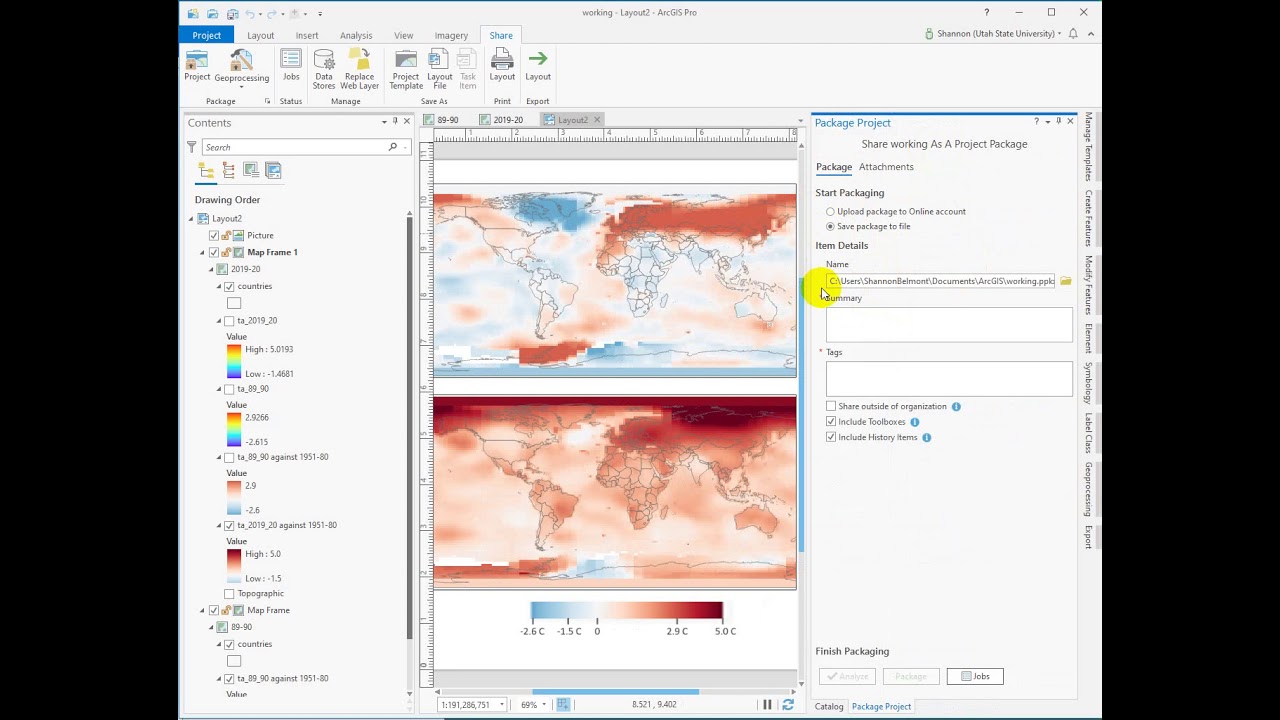1280x720 pixels.
Task: Collapse ta_89_90 against 1951-80 legend
Action: pos(219,457)
